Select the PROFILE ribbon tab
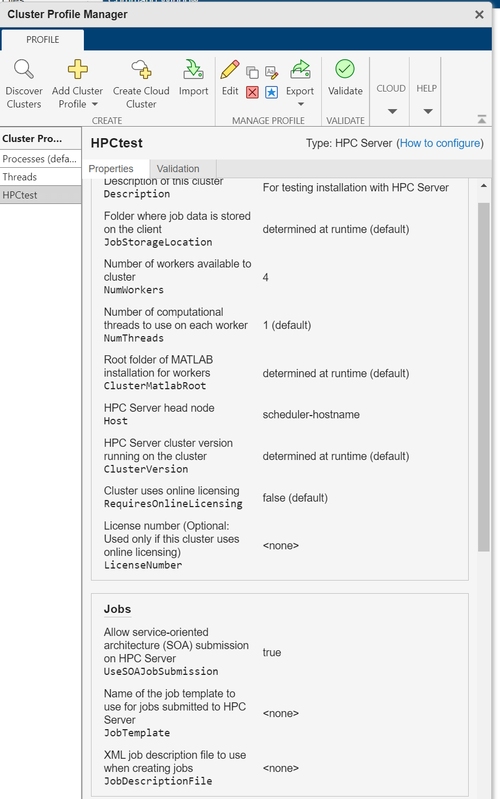Viewport: 500px width, 799px height. point(42,40)
